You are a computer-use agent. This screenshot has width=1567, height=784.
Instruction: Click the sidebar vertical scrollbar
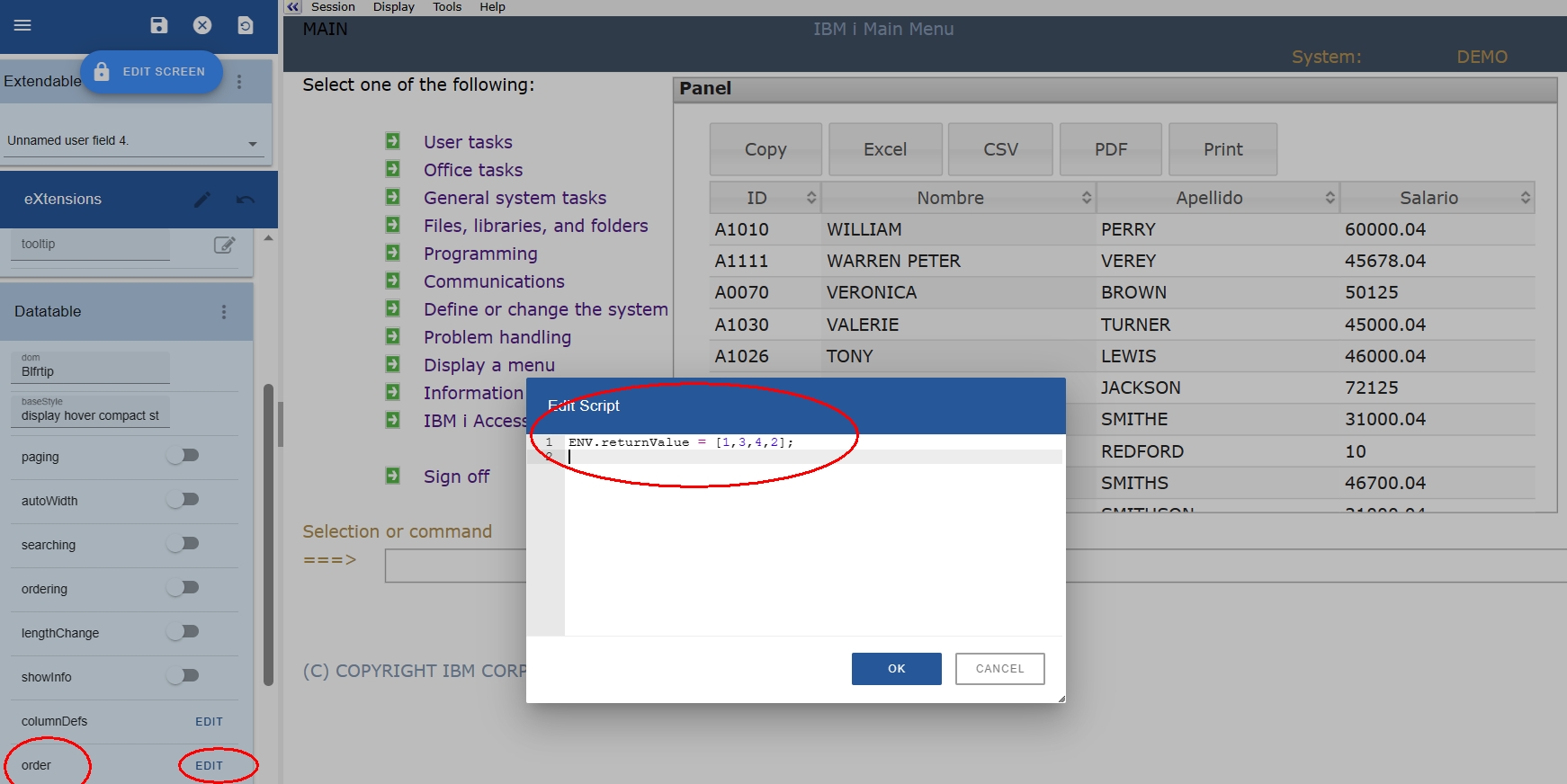point(268,535)
